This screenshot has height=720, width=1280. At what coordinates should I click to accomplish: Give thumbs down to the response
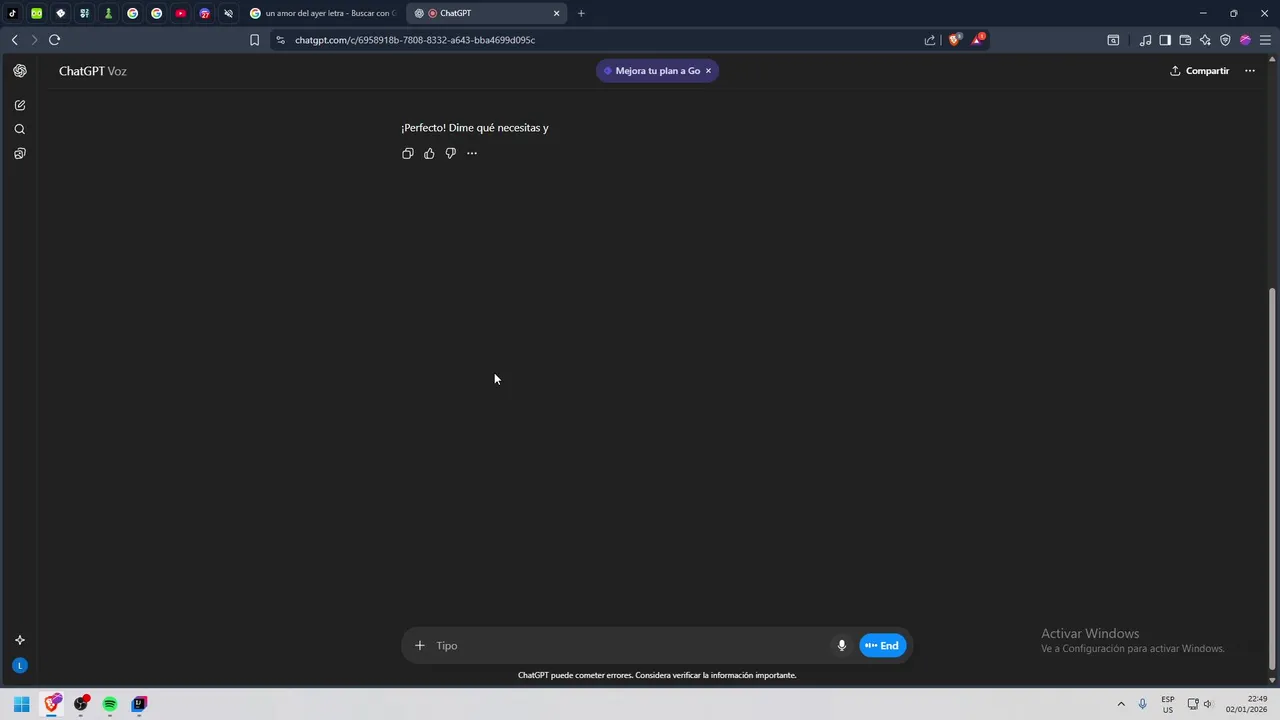pos(451,153)
